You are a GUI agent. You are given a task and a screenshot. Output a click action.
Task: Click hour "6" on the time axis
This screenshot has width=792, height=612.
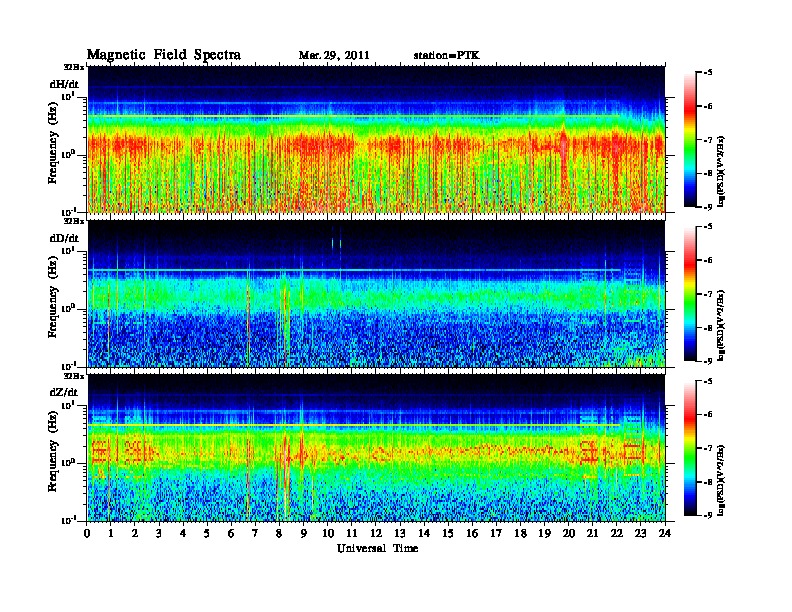(231, 533)
